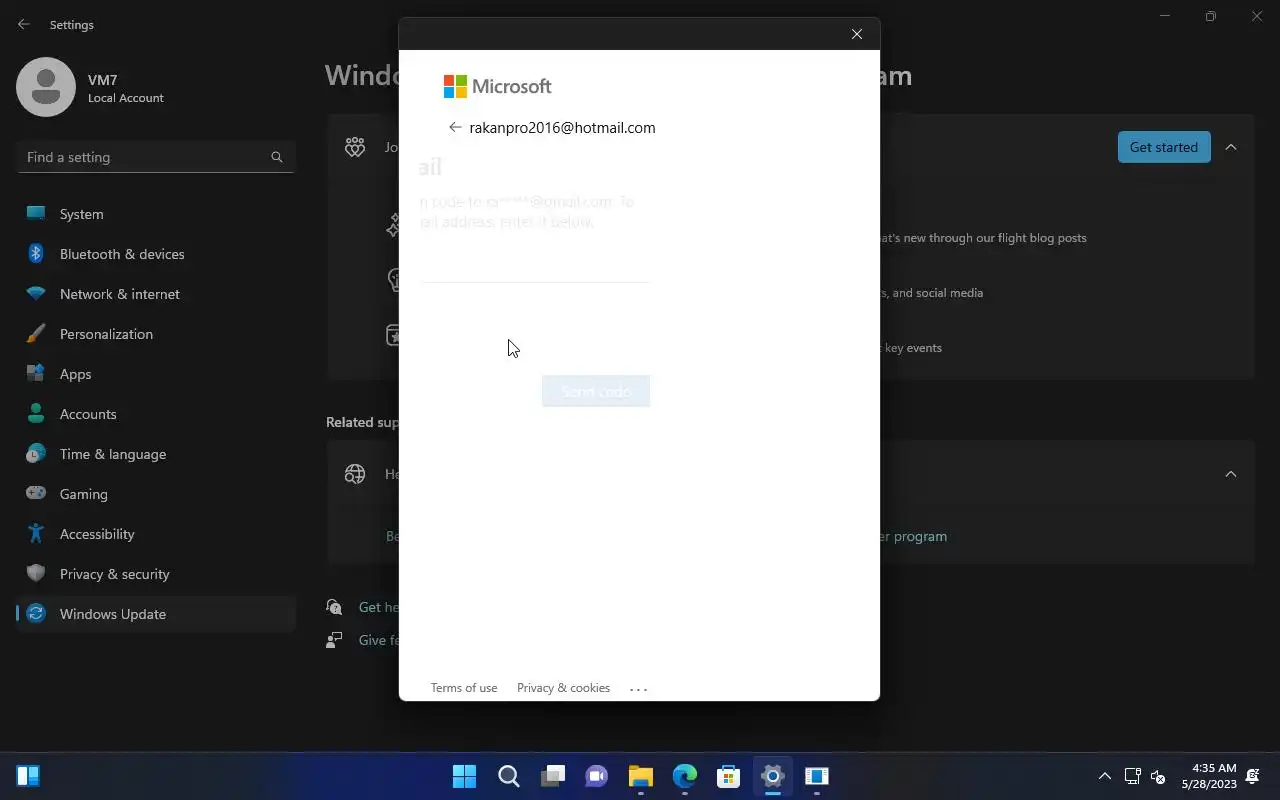Screen dimensions: 1280x800
Task: Click the Get help icon
Action: pyautogui.click(x=335, y=607)
